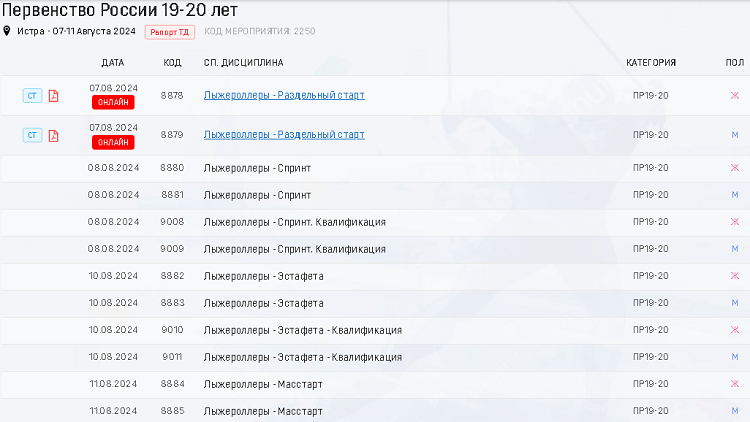Click category ПР19-20 in row 8885

[651, 411]
